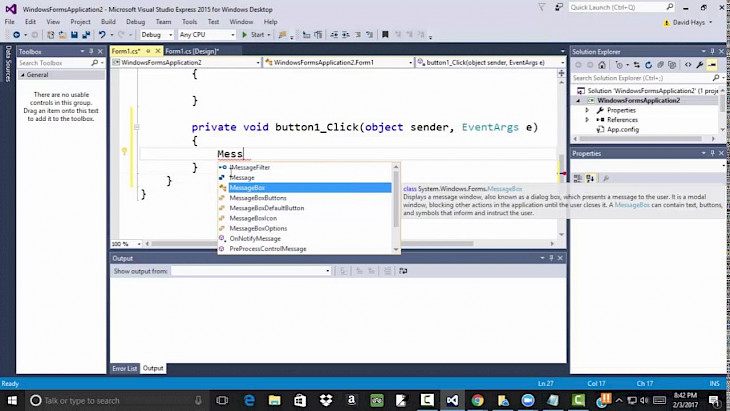This screenshot has height=411, width=730.
Task: Open the Build menu
Action: [x=108, y=22]
